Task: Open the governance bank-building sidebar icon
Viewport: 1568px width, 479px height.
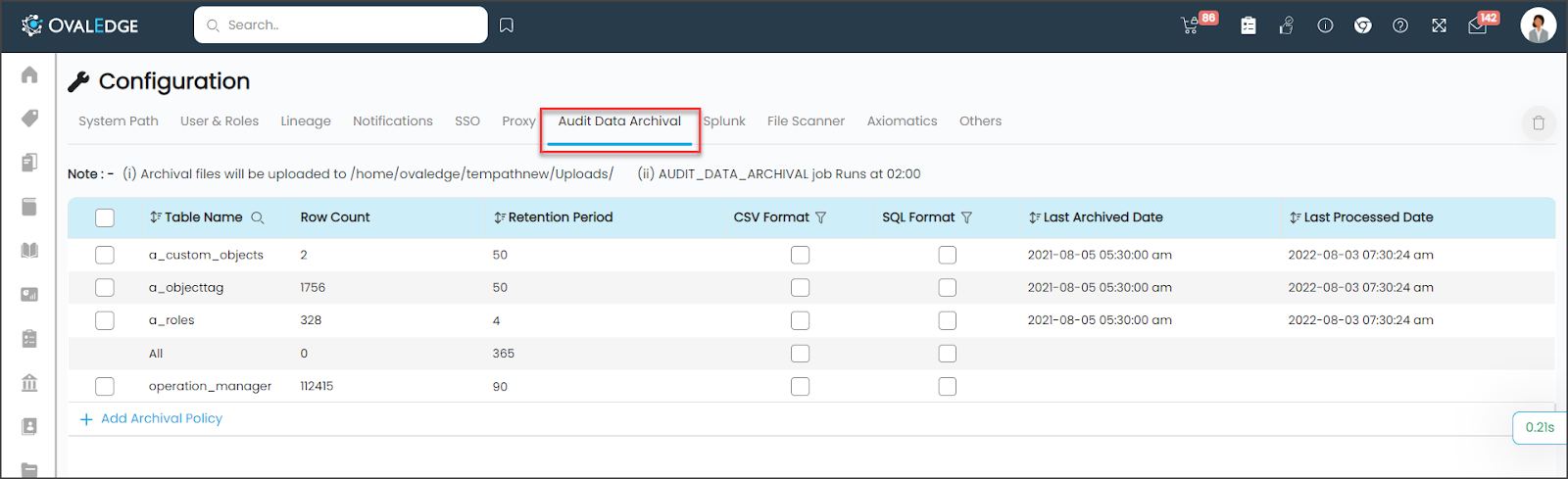Action: tap(29, 383)
